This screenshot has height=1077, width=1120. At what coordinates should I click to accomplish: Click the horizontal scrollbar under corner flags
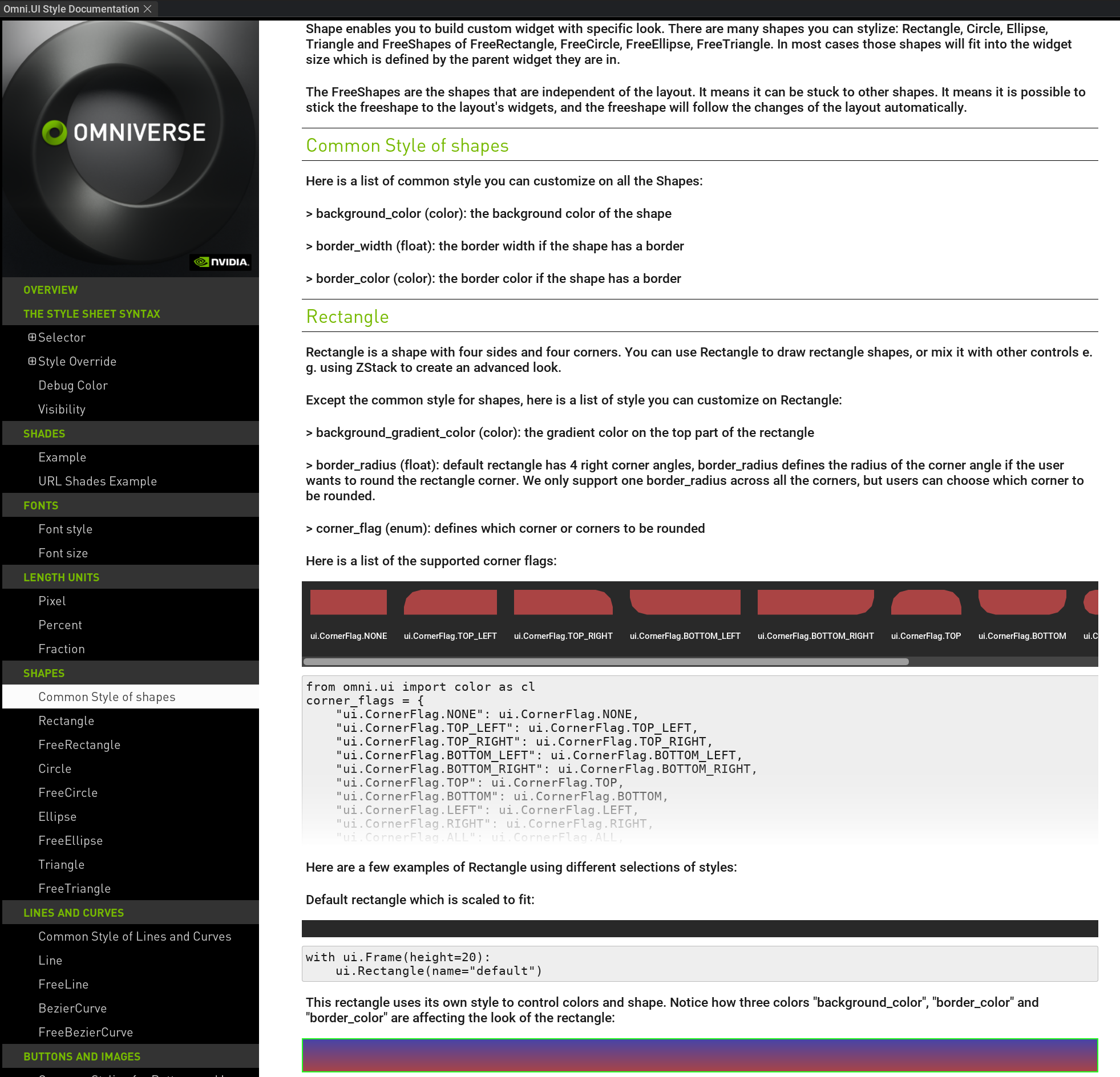pos(606,661)
